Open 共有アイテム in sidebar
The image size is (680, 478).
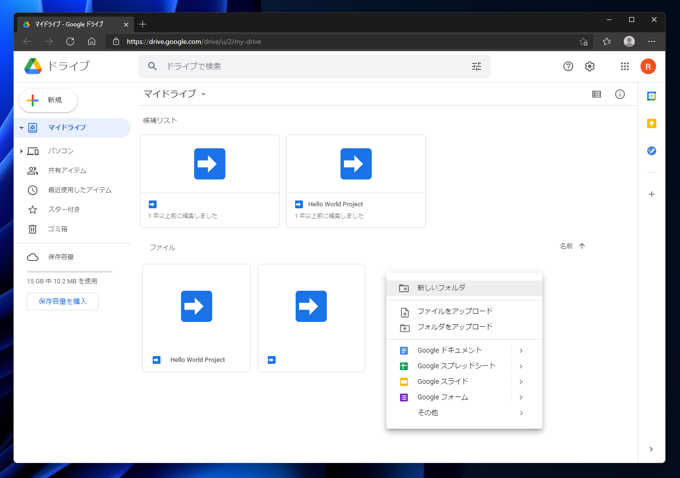72,170
